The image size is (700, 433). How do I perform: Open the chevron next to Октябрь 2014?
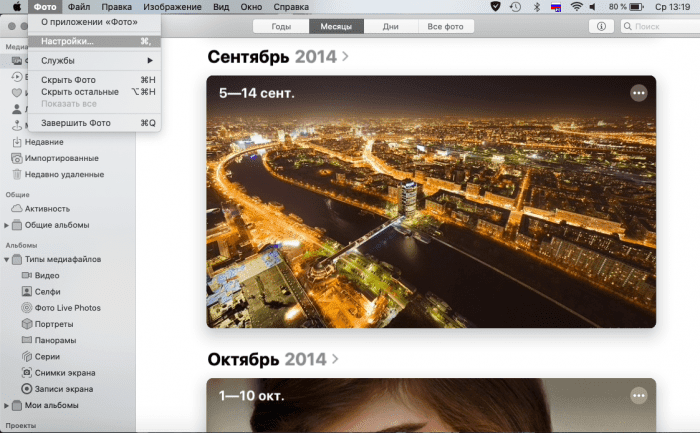pos(335,359)
